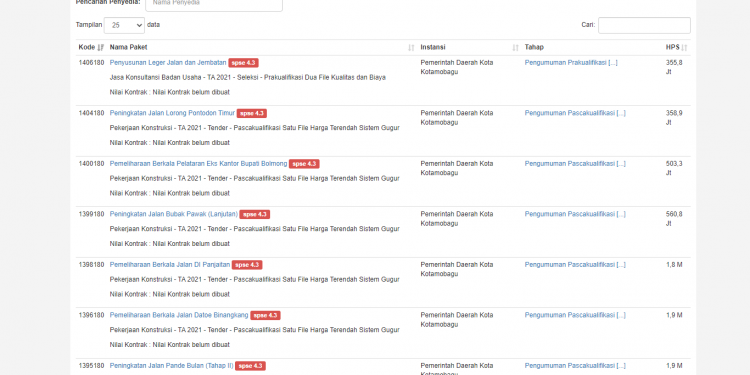
Task: Click spse 4.3 badge on Datoe Binangkang row
Action: (x=265, y=315)
